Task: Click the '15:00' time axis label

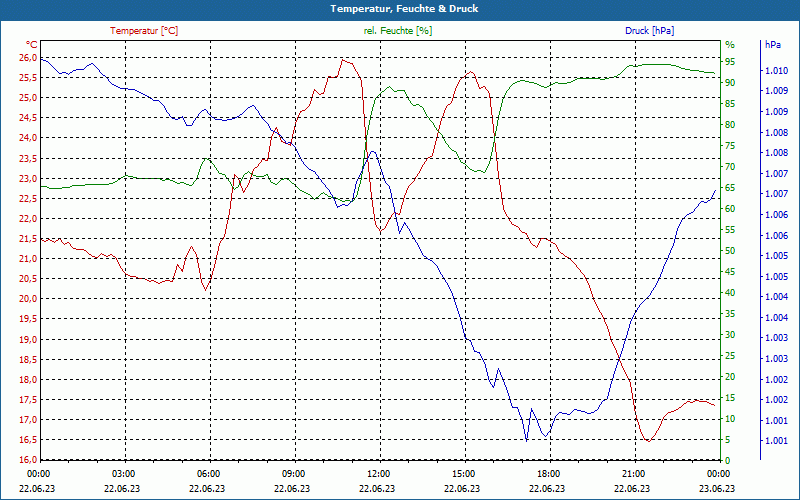Action: (463, 474)
